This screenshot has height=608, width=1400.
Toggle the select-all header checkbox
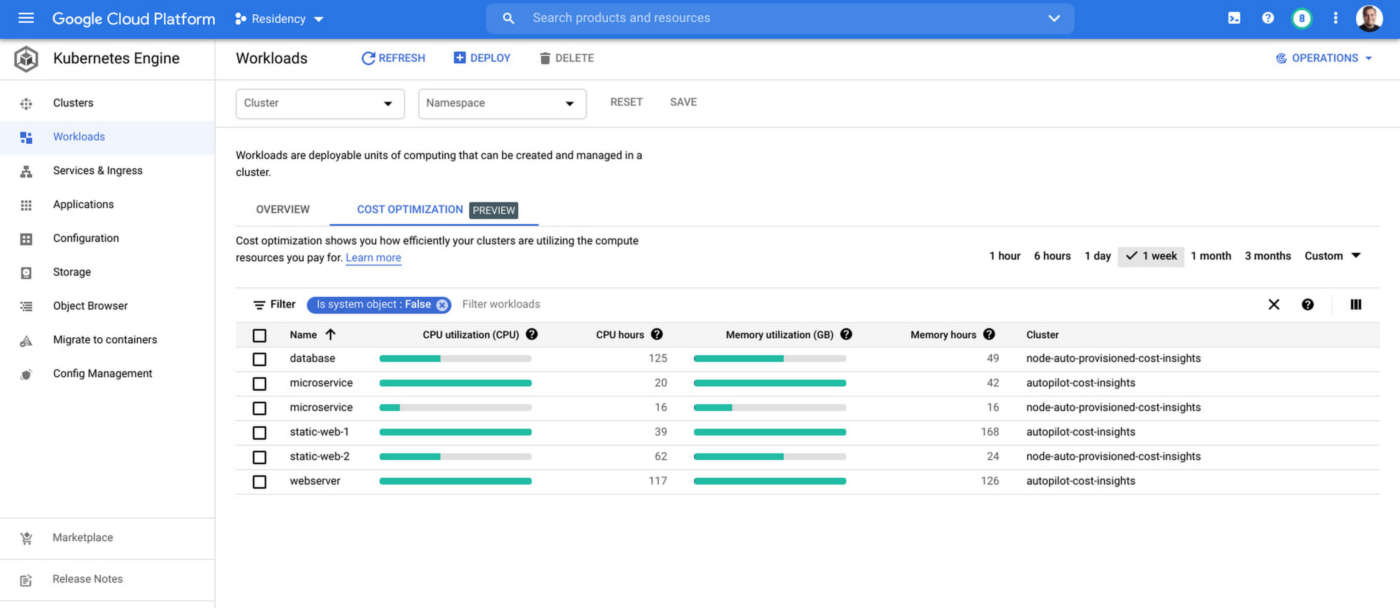(260, 336)
